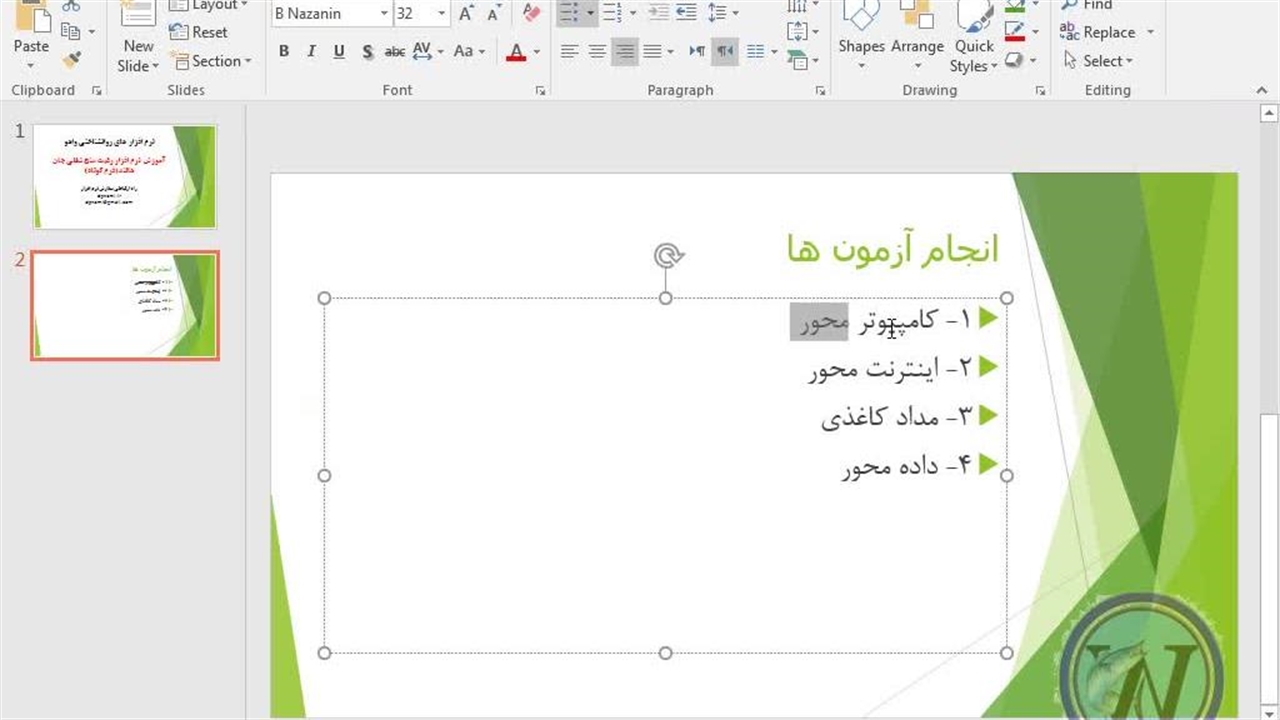Expand the Section dropdown menu
This screenshot has height=720, width=1280.
210,61
